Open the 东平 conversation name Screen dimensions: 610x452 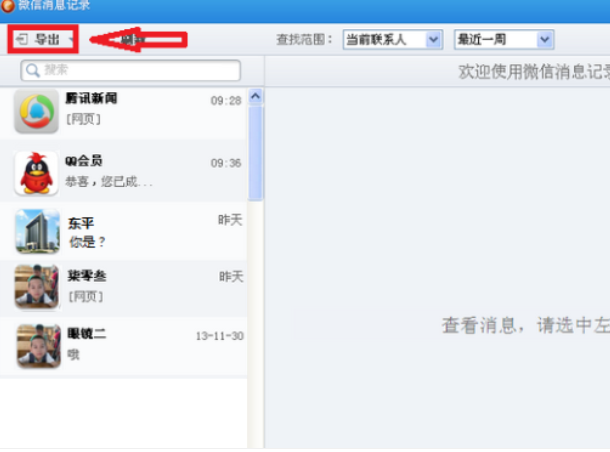coord(81,223)
